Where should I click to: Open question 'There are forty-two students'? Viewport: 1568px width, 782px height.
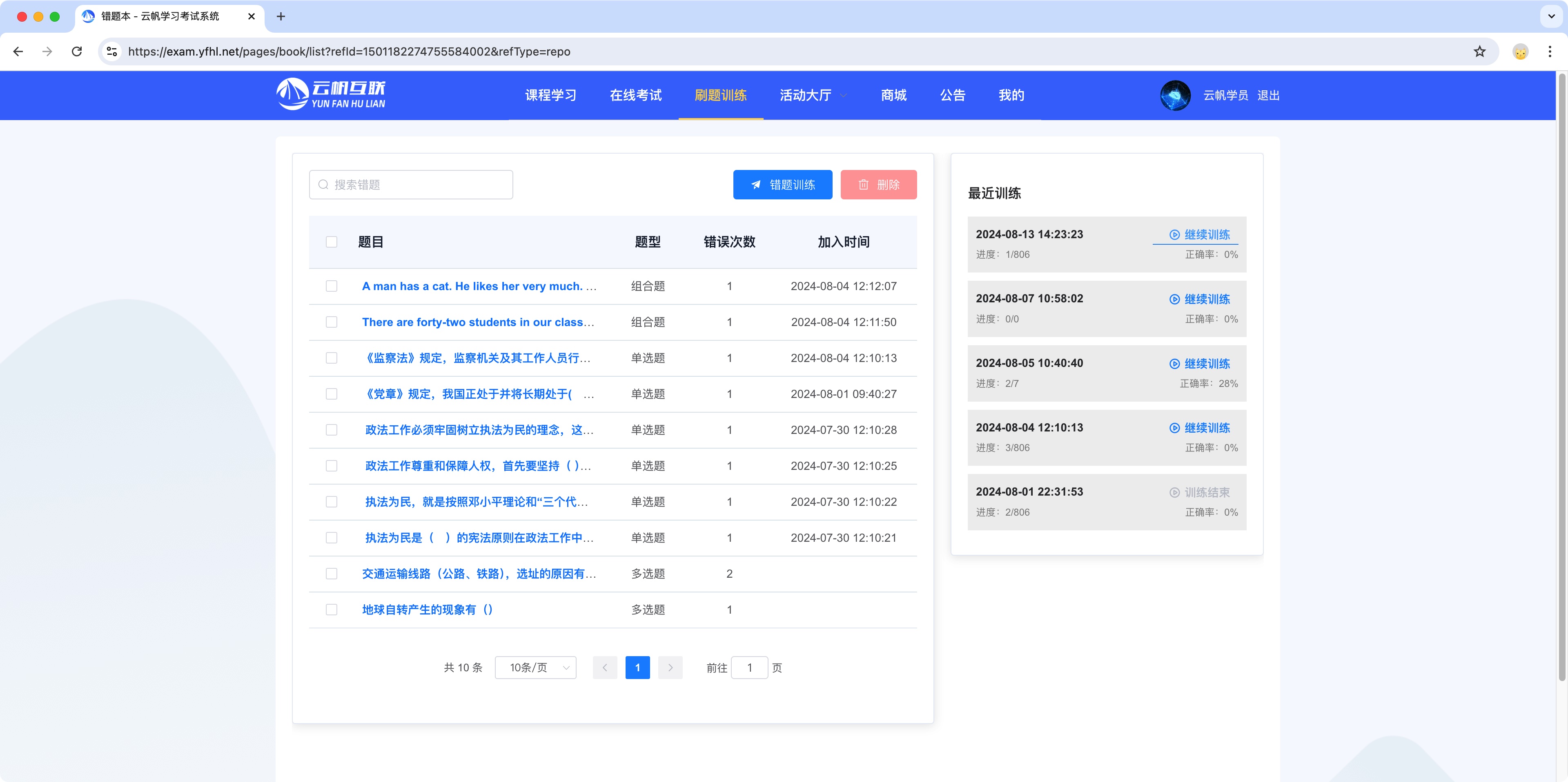[478, 322]
